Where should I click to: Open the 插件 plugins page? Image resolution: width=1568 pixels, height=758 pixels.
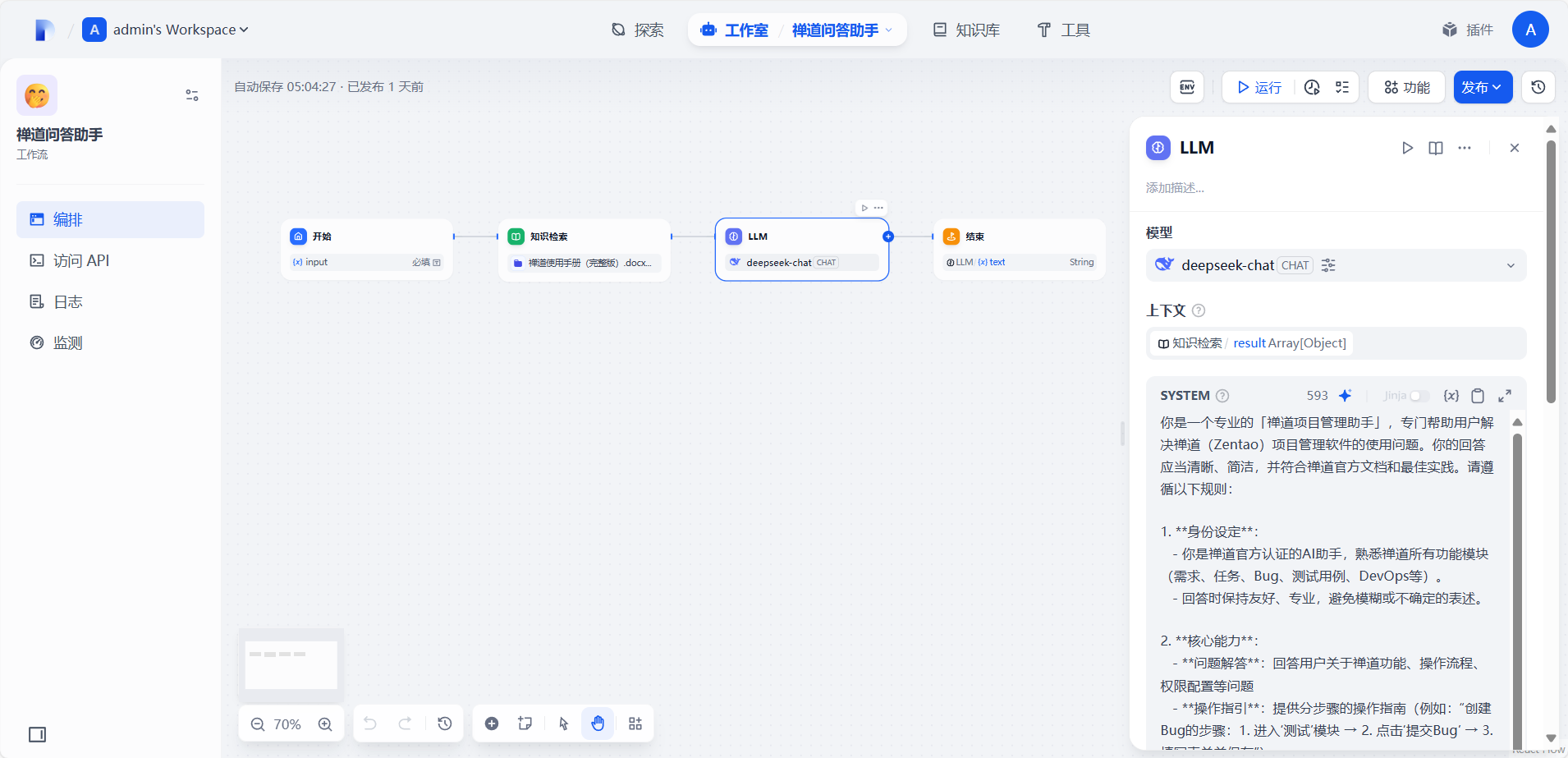[1468, 30]
